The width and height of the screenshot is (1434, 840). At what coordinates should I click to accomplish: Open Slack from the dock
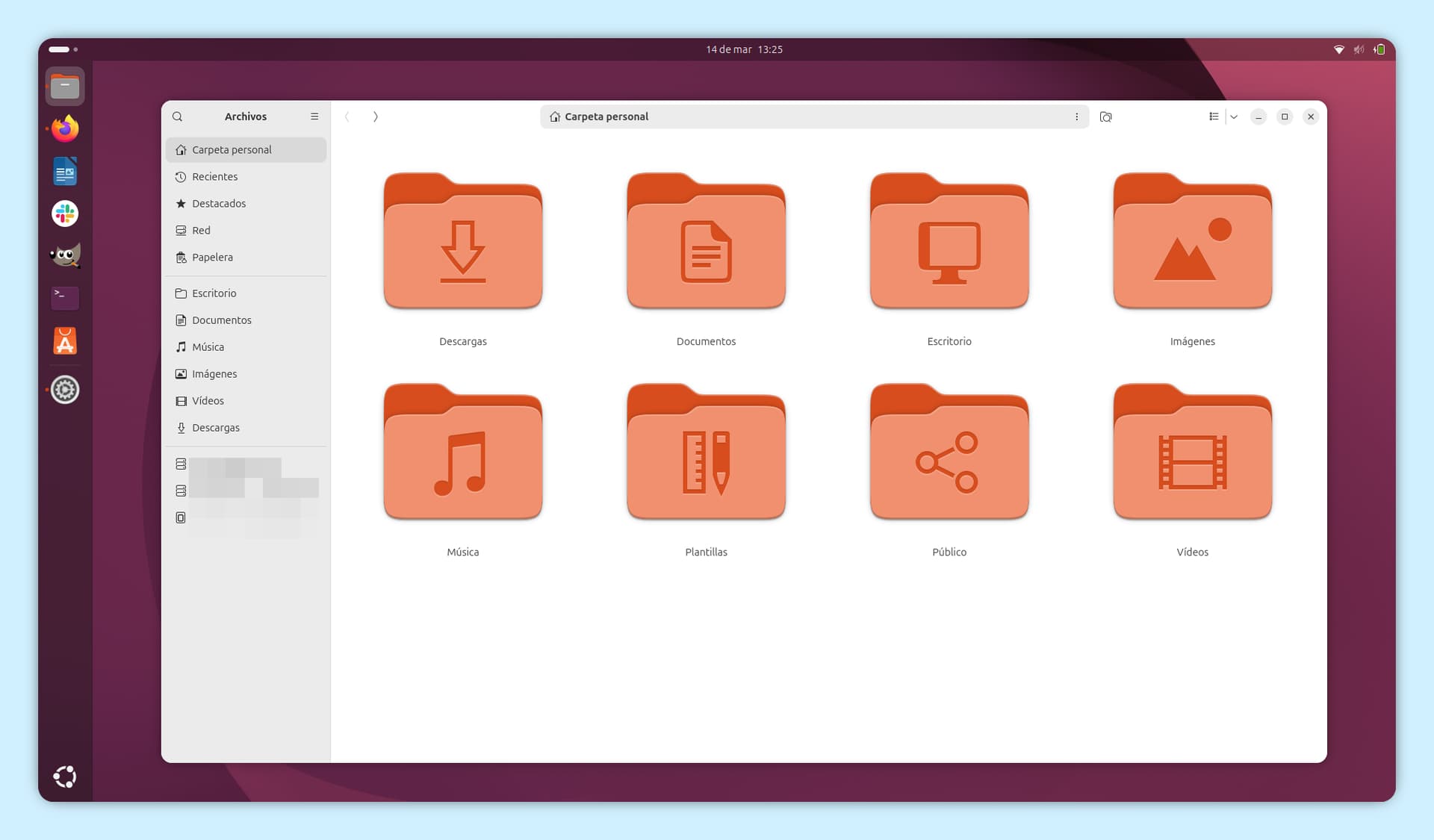[65, 214]
